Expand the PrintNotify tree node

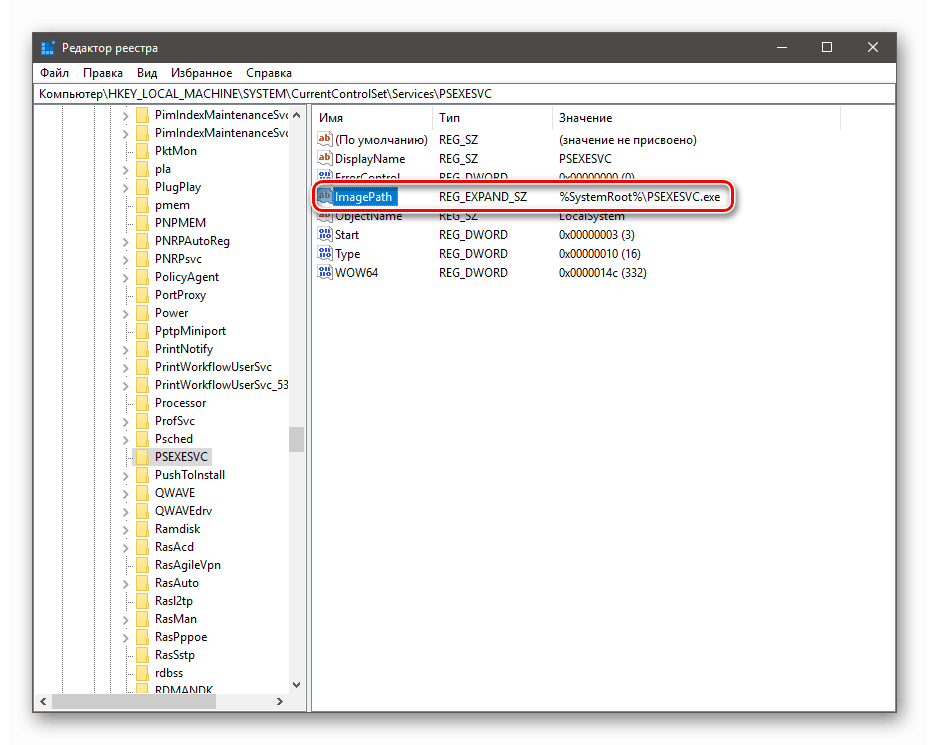pyautogui.click(x=126, y=350)
